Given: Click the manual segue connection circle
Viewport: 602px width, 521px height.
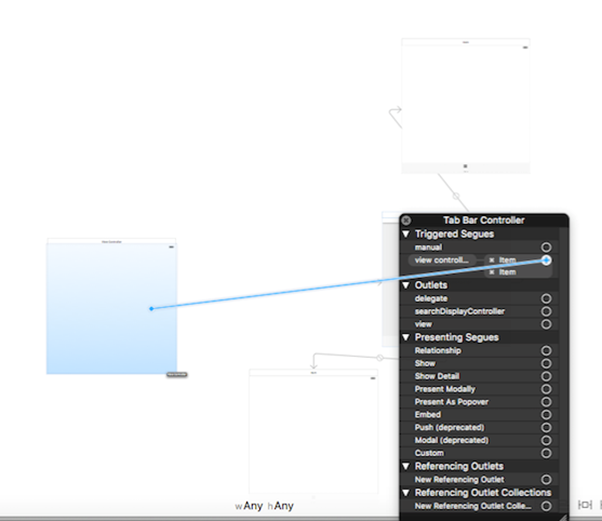Looking at the screenshot, I should (x=546, y=247).
